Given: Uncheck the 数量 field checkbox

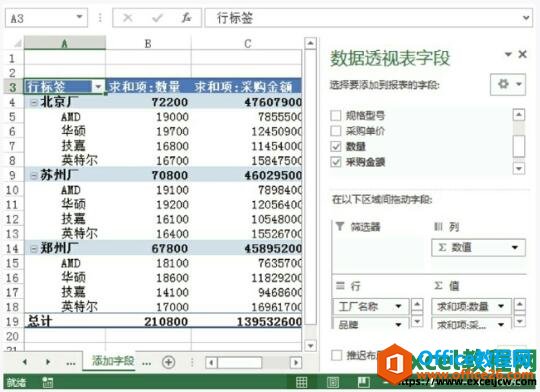Looking at the screenshot, I should [x=336, y=146].
